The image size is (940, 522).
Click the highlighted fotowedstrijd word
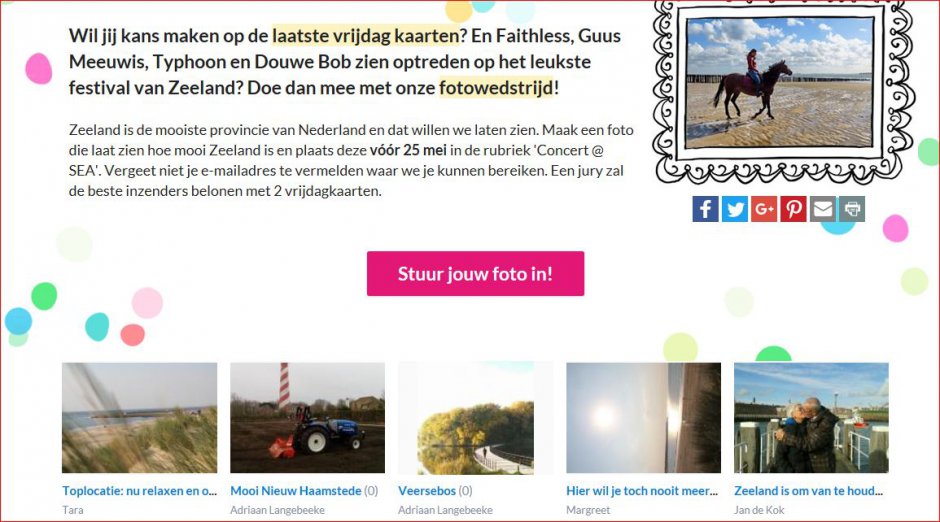click(496, 88)
